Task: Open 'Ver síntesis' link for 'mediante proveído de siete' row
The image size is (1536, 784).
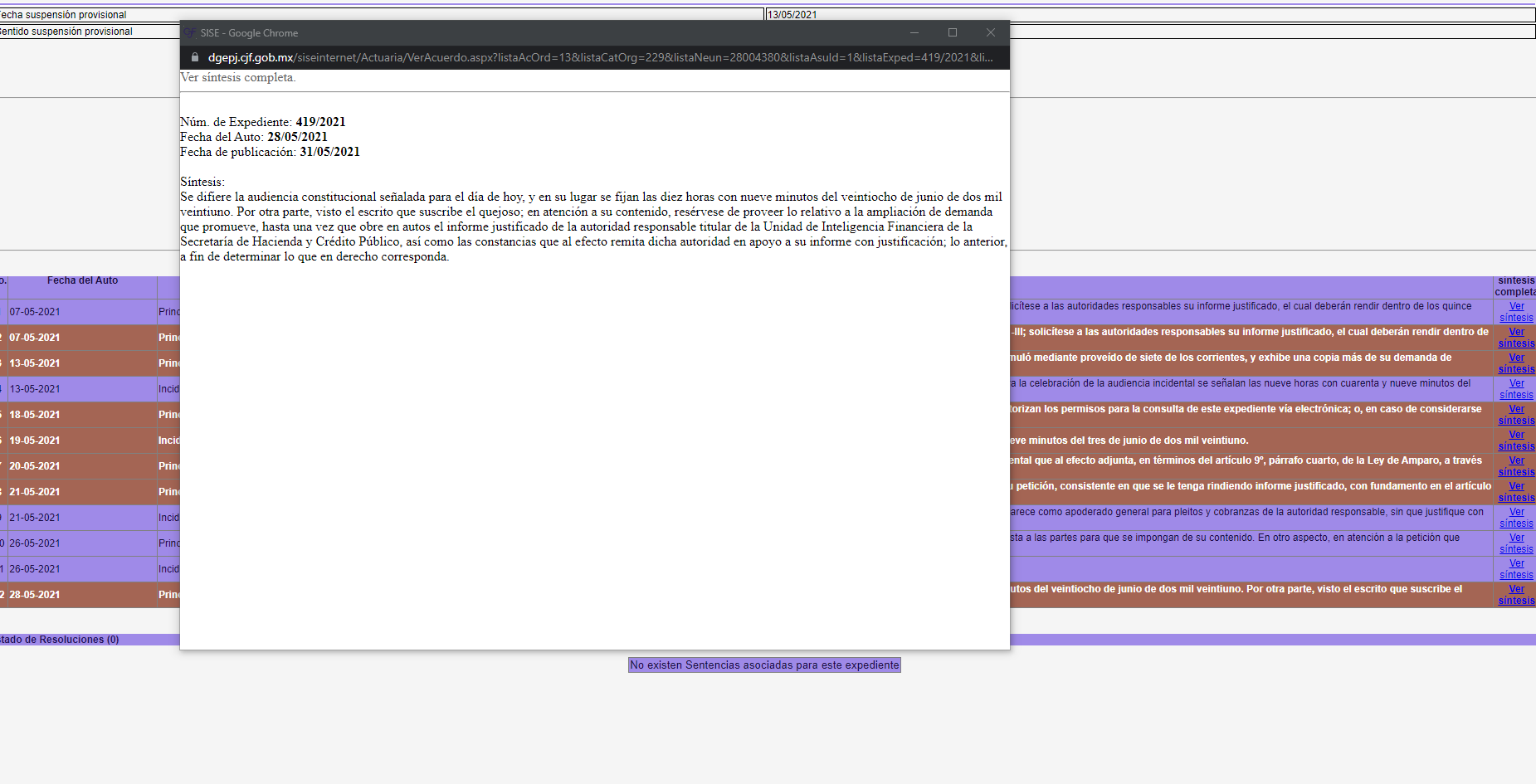Action: click(x=1516, y=363)
